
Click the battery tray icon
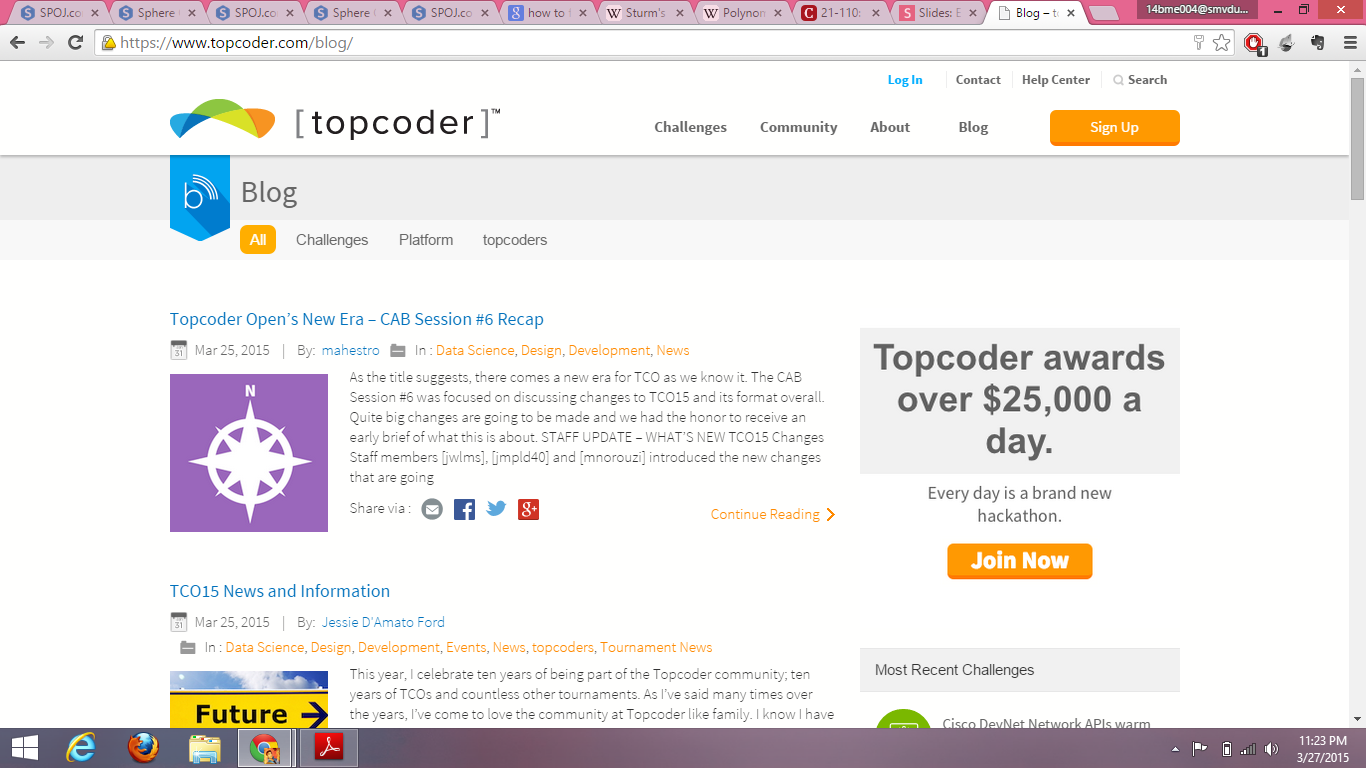(1227, 749)
